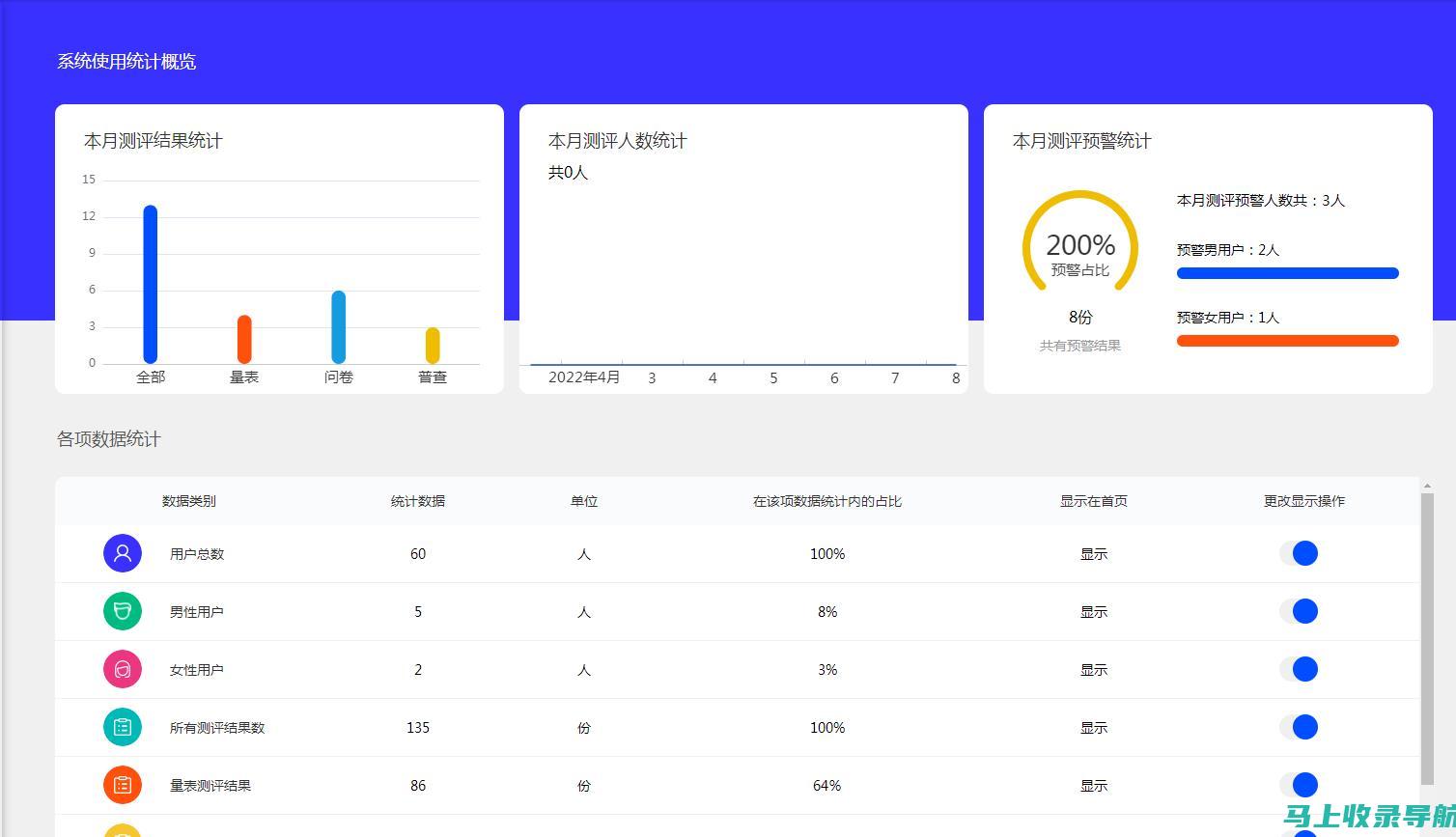Click the 预警女用户：1人 label
The height and width of the screenshot is (837, 1456).
[1228, 318]
